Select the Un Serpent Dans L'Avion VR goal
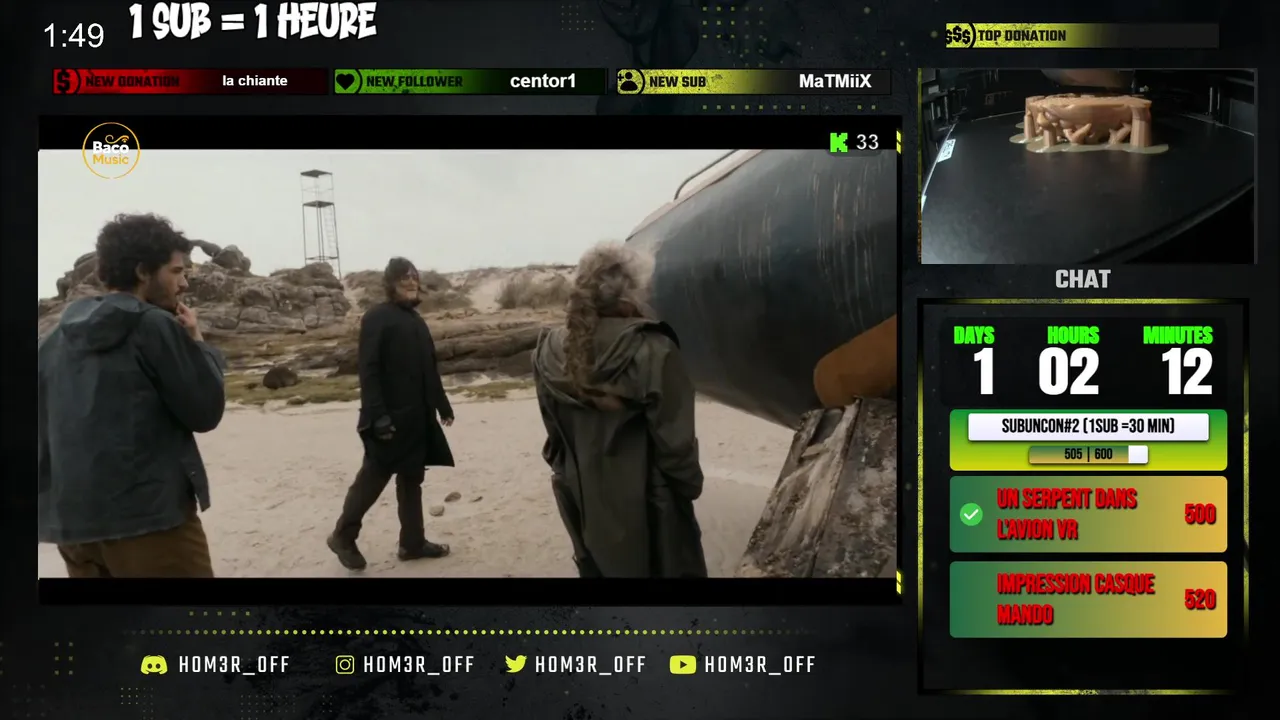Screen dimensions: 1280x720 pyautogui.click(x=1088, y=514)
